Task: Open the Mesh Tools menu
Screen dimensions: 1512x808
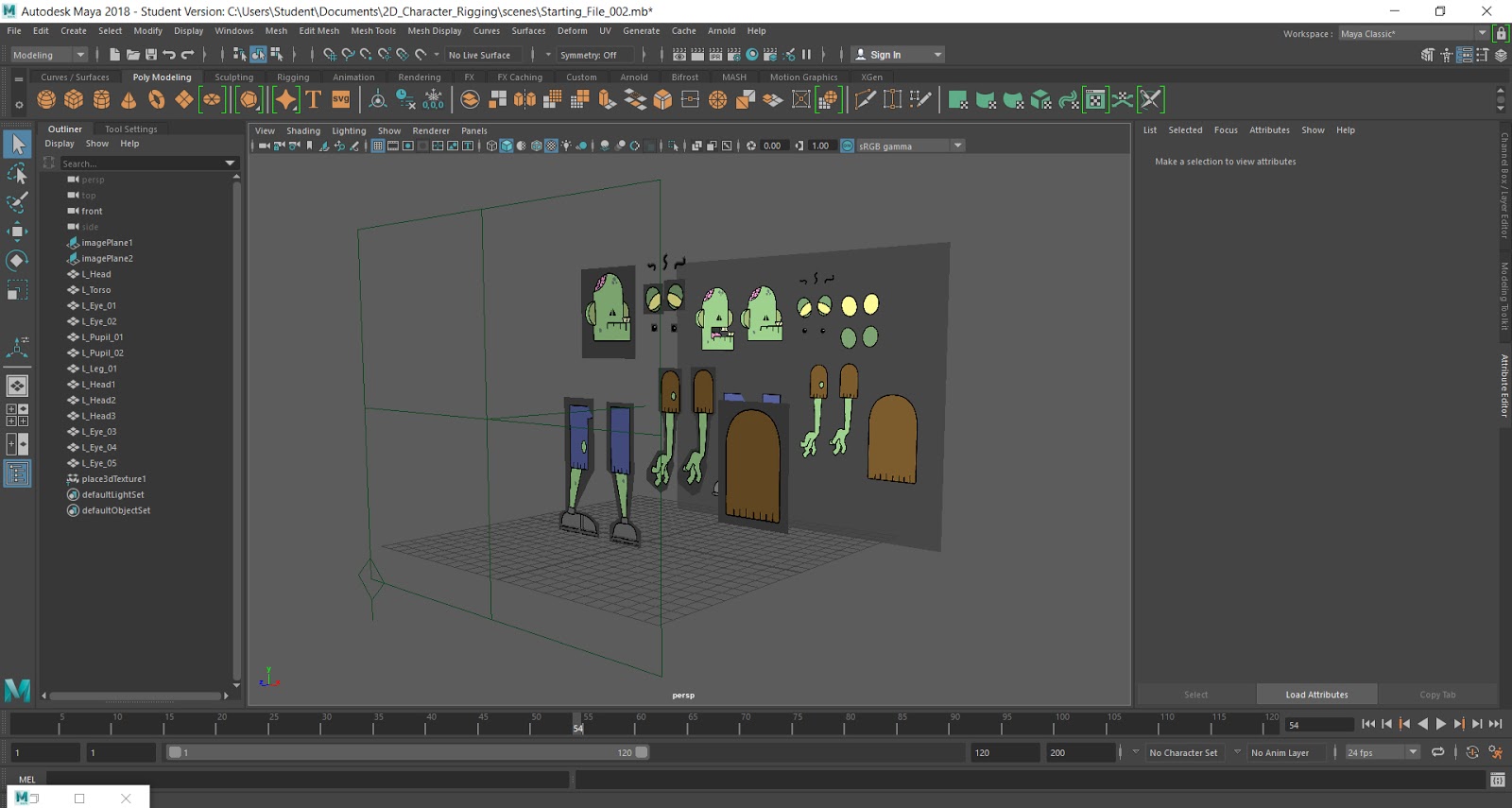Action: pyautogui.click(x=373, y=30)
